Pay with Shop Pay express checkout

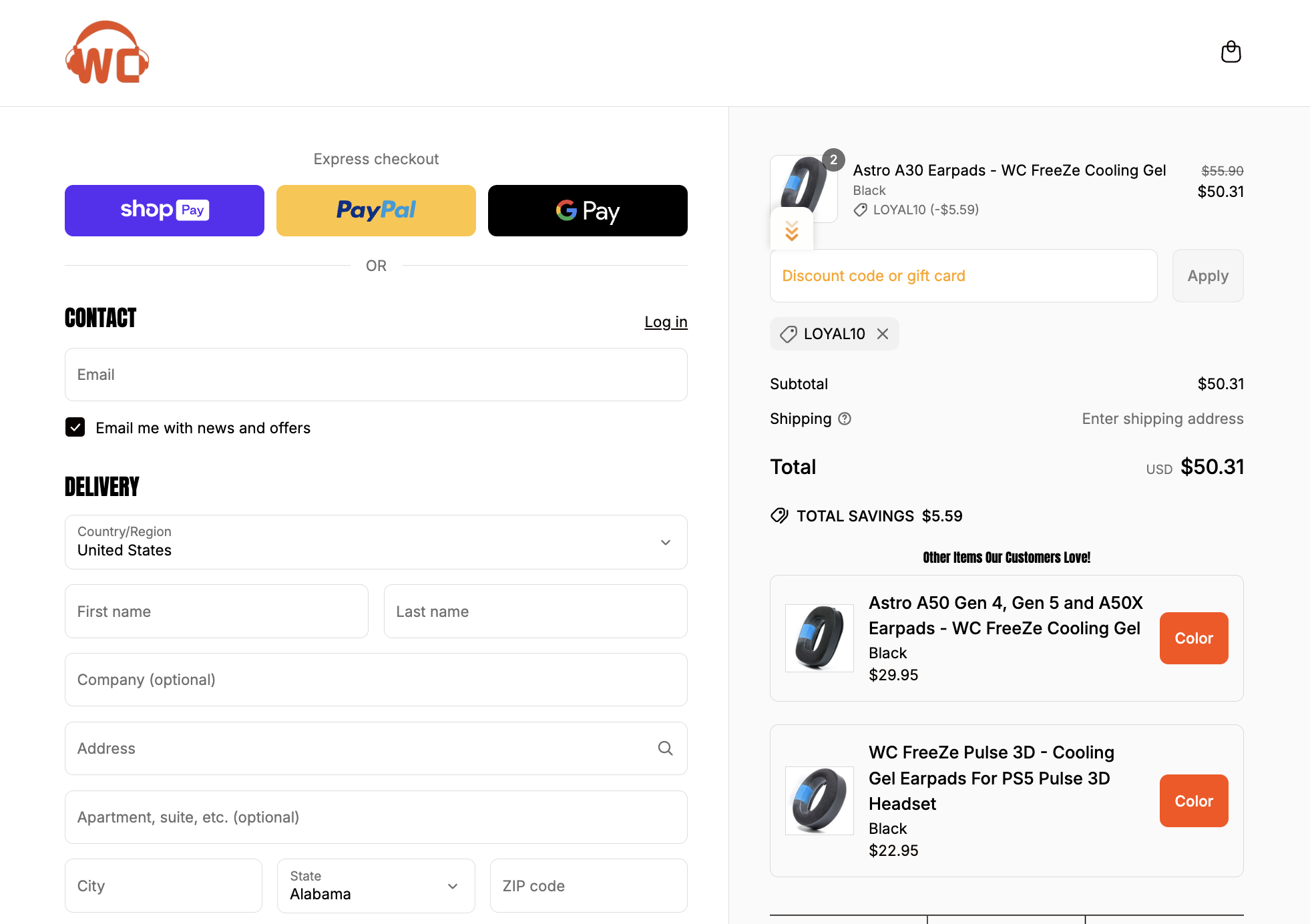[164, 210]
